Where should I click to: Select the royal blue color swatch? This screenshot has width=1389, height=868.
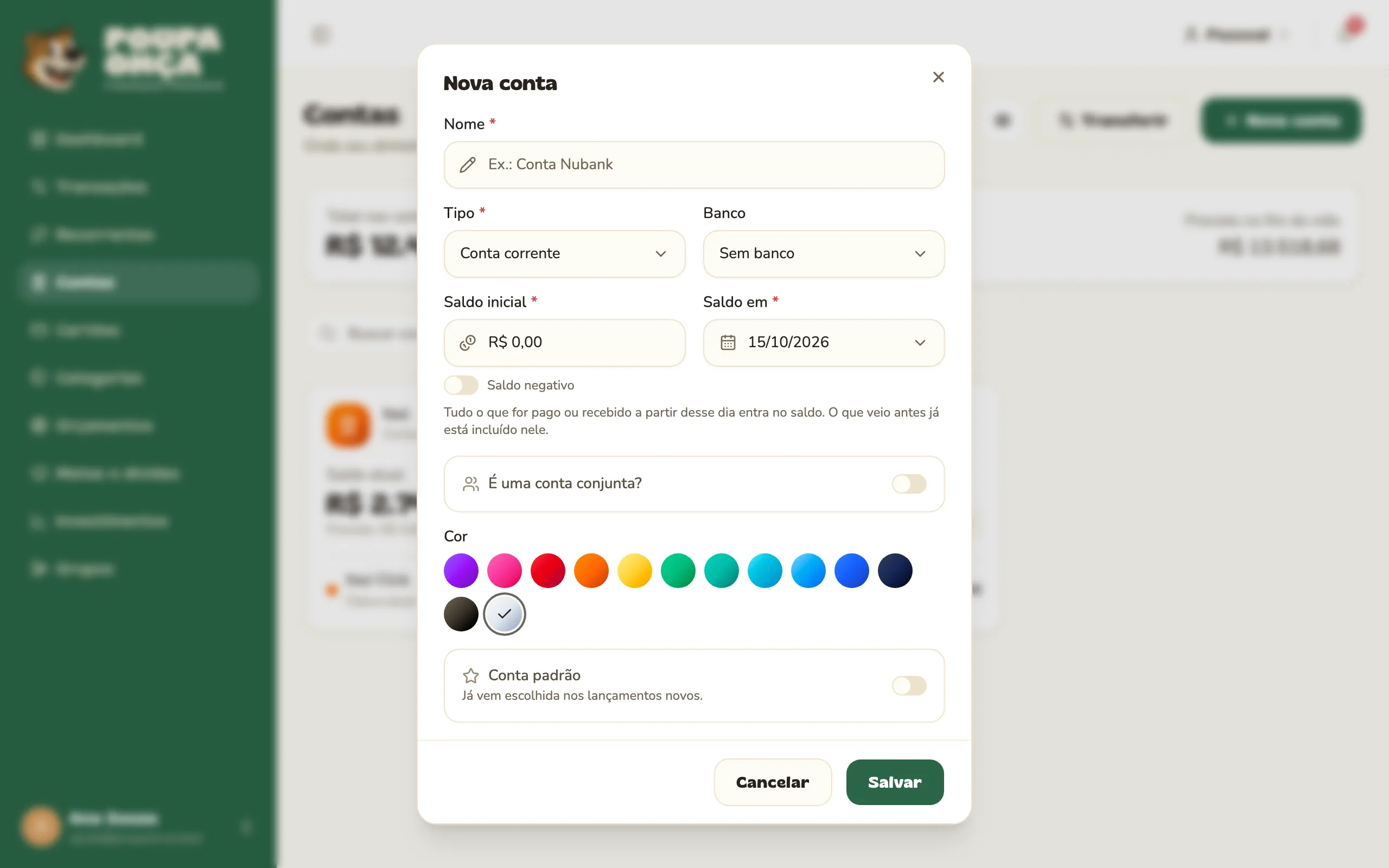pyautogui.click(x=852, y=571)
